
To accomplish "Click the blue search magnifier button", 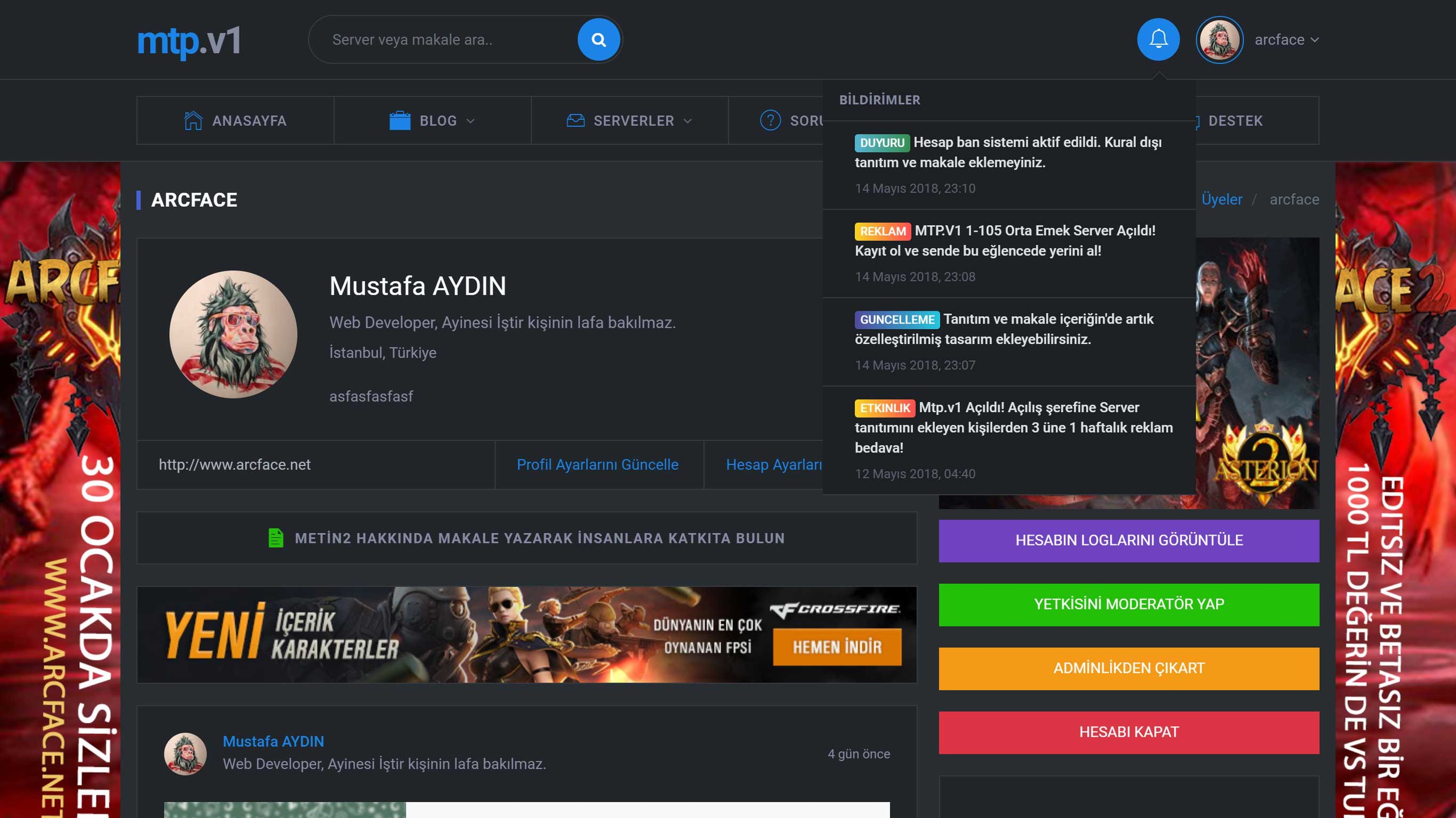I will 598,40.
